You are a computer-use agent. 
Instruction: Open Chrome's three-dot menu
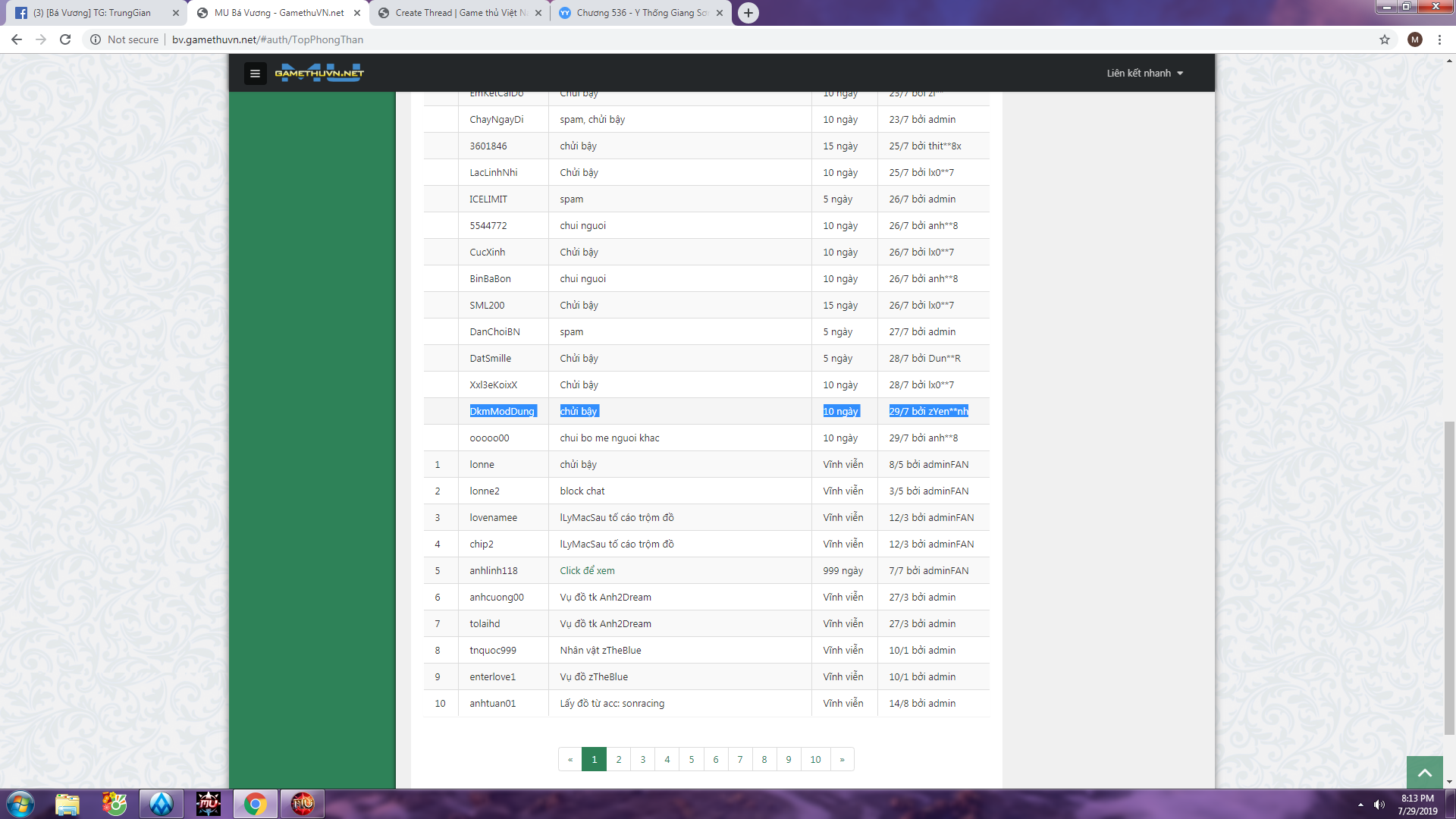(x=1439, y=39)
